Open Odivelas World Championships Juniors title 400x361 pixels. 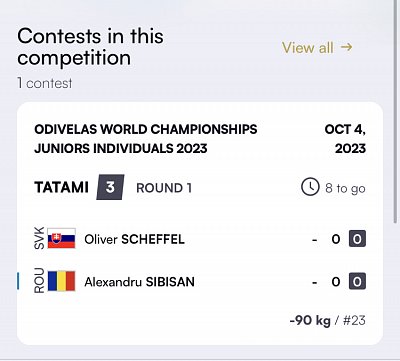click(x=146, y=139)
